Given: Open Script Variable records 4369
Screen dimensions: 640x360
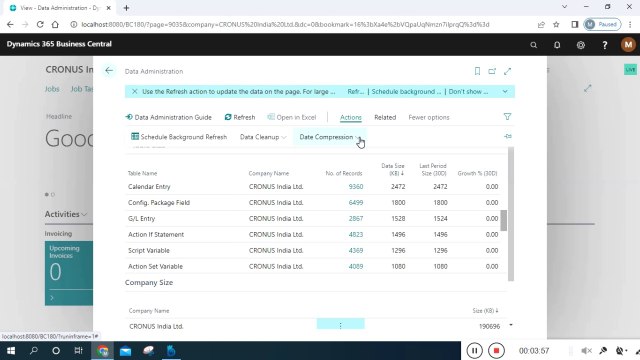Looking at the screenshot, I should tap(356, 250).
